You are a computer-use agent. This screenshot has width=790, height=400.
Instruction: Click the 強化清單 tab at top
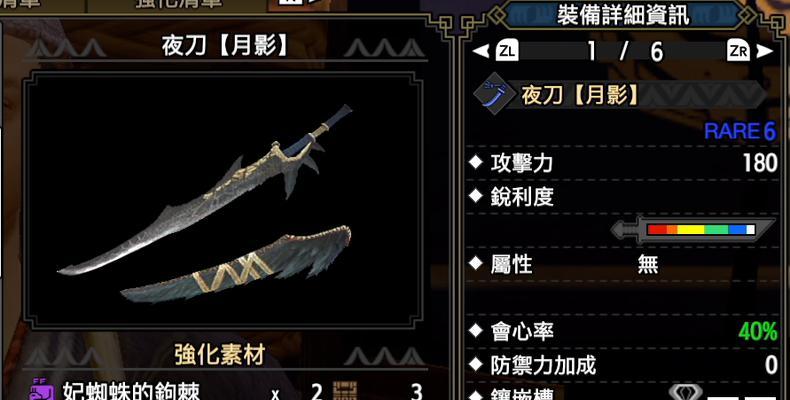179,5
